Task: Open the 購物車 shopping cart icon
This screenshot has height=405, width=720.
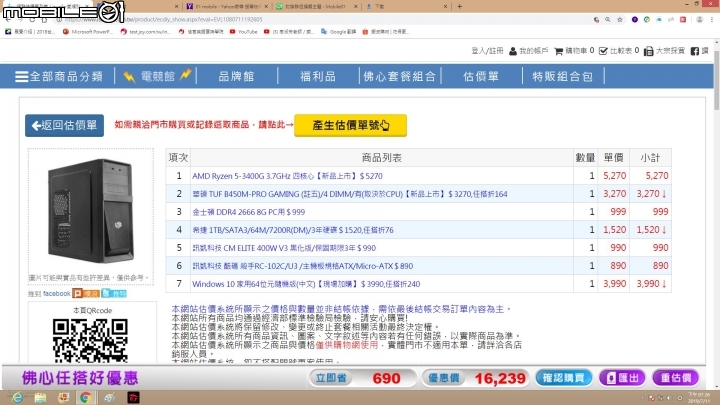Action: [x=558, y=51]
